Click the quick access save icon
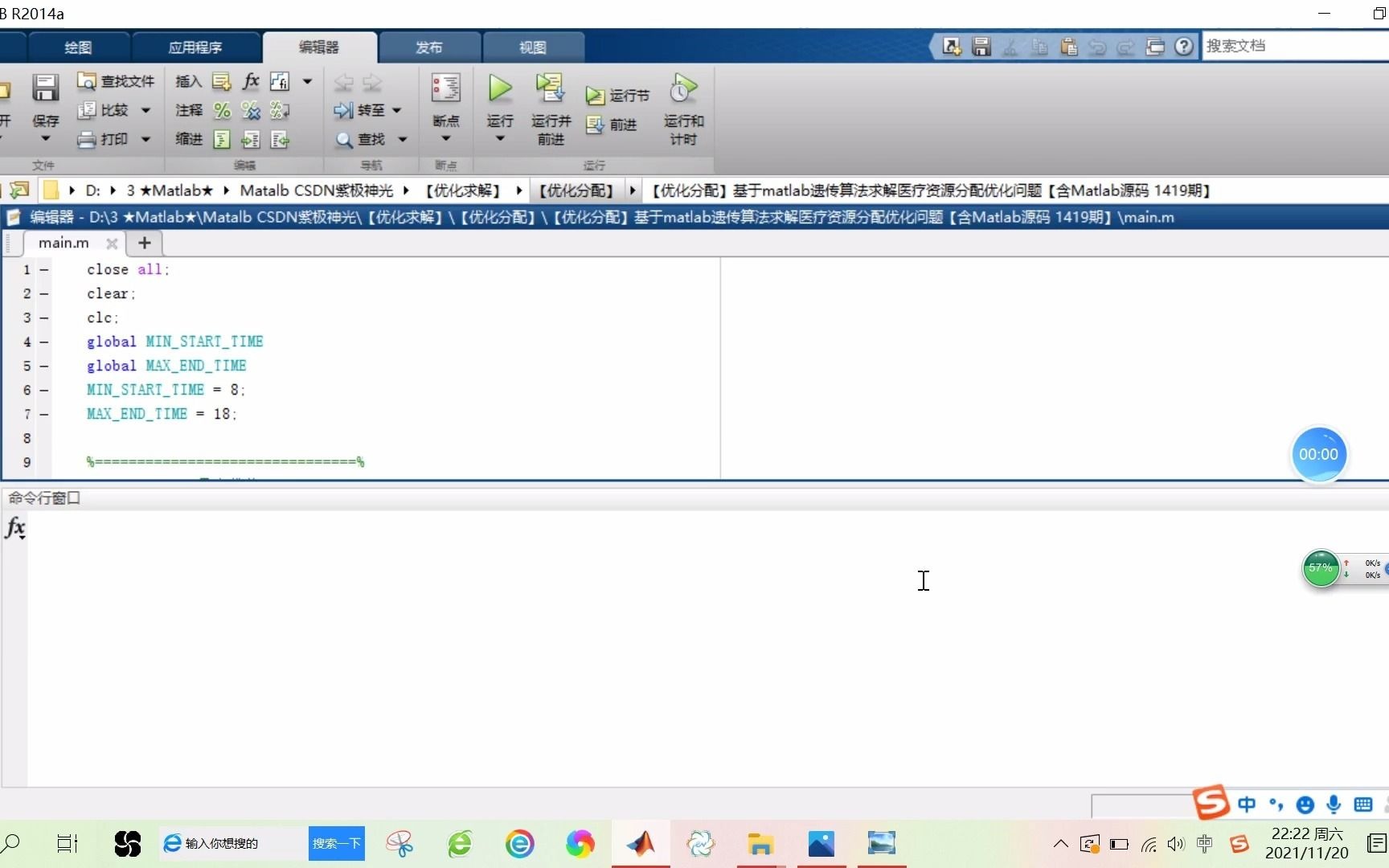The image size is (1389, 868). click(981, 47)
